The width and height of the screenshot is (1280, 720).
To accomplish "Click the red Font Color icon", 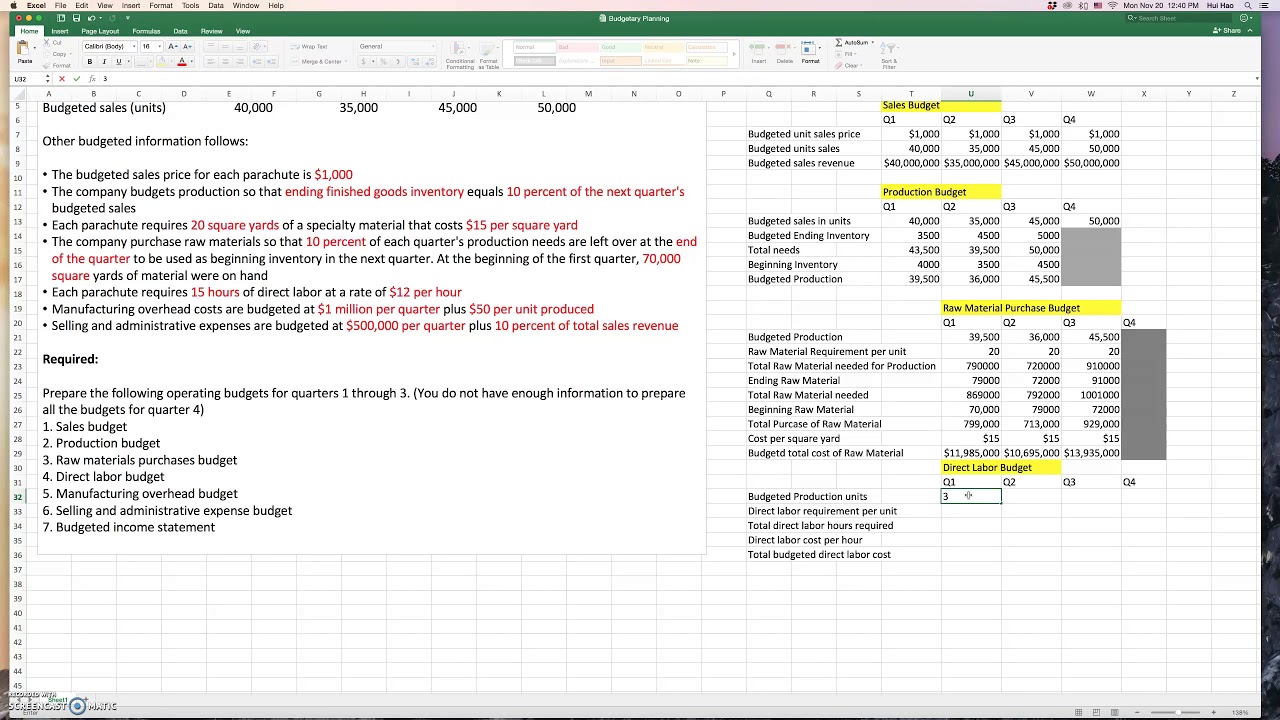I will pos(181,62).
